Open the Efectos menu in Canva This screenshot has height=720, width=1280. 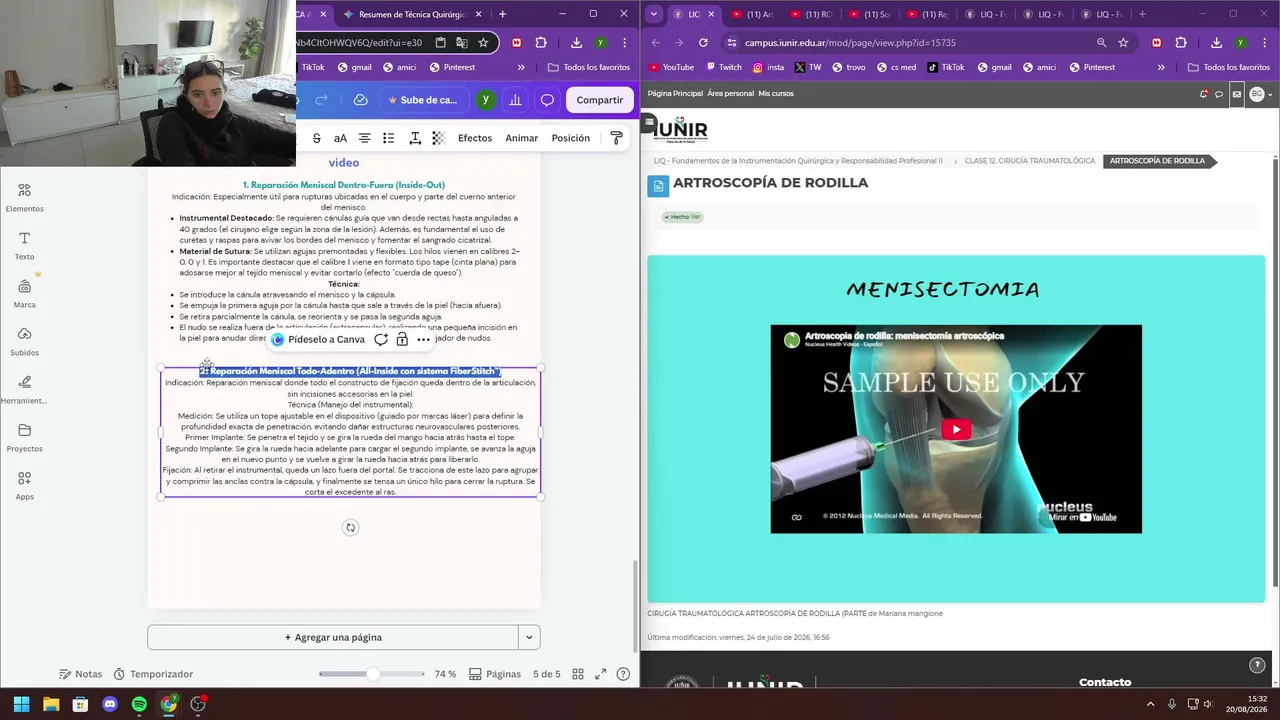coord(475,138)
